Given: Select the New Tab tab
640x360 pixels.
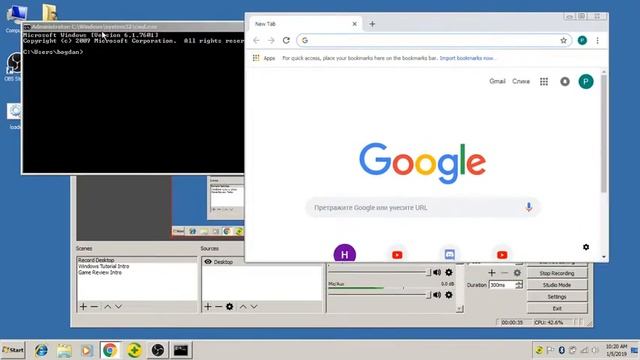Looking at the screenshot, I should 304,24.
